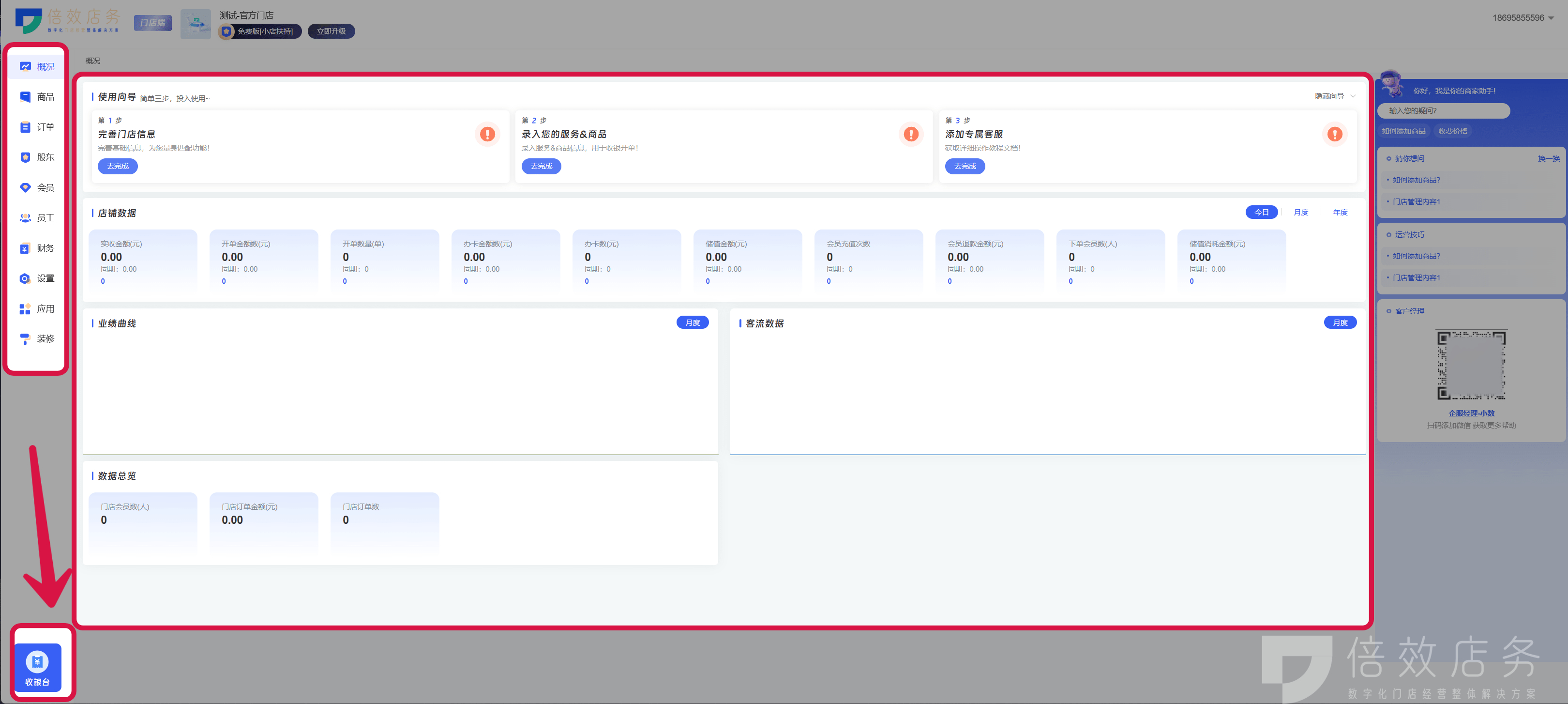Open the 设置 (Settings) sidebar icon

point(25,278)
